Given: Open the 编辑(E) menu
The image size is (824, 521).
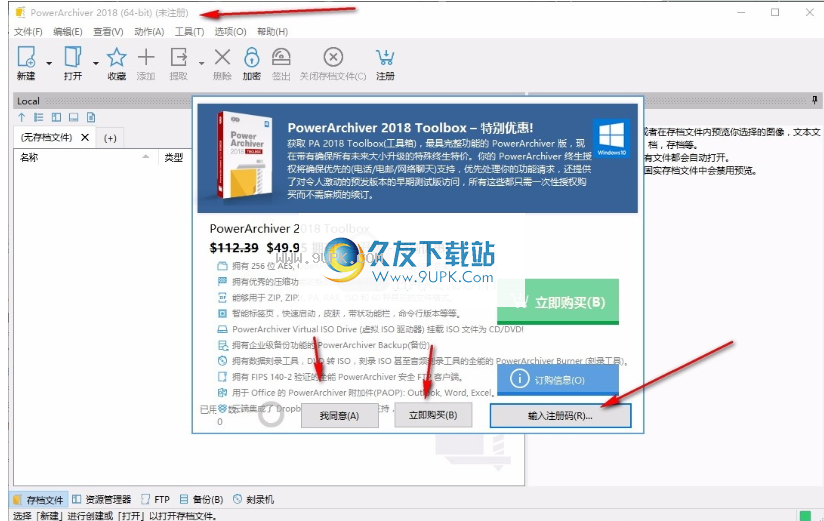Looking at the screenshot, I should point(68,32).
